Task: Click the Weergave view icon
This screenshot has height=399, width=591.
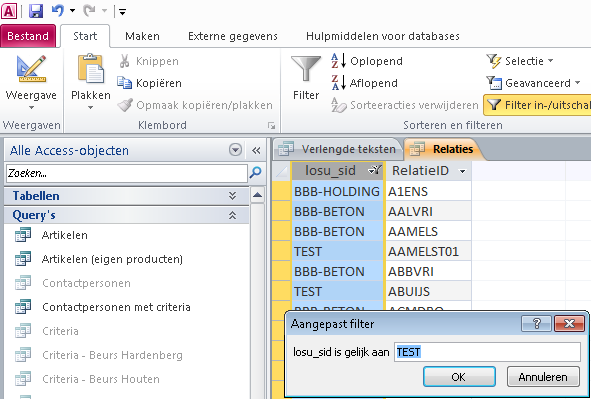Action: (31, 69)
